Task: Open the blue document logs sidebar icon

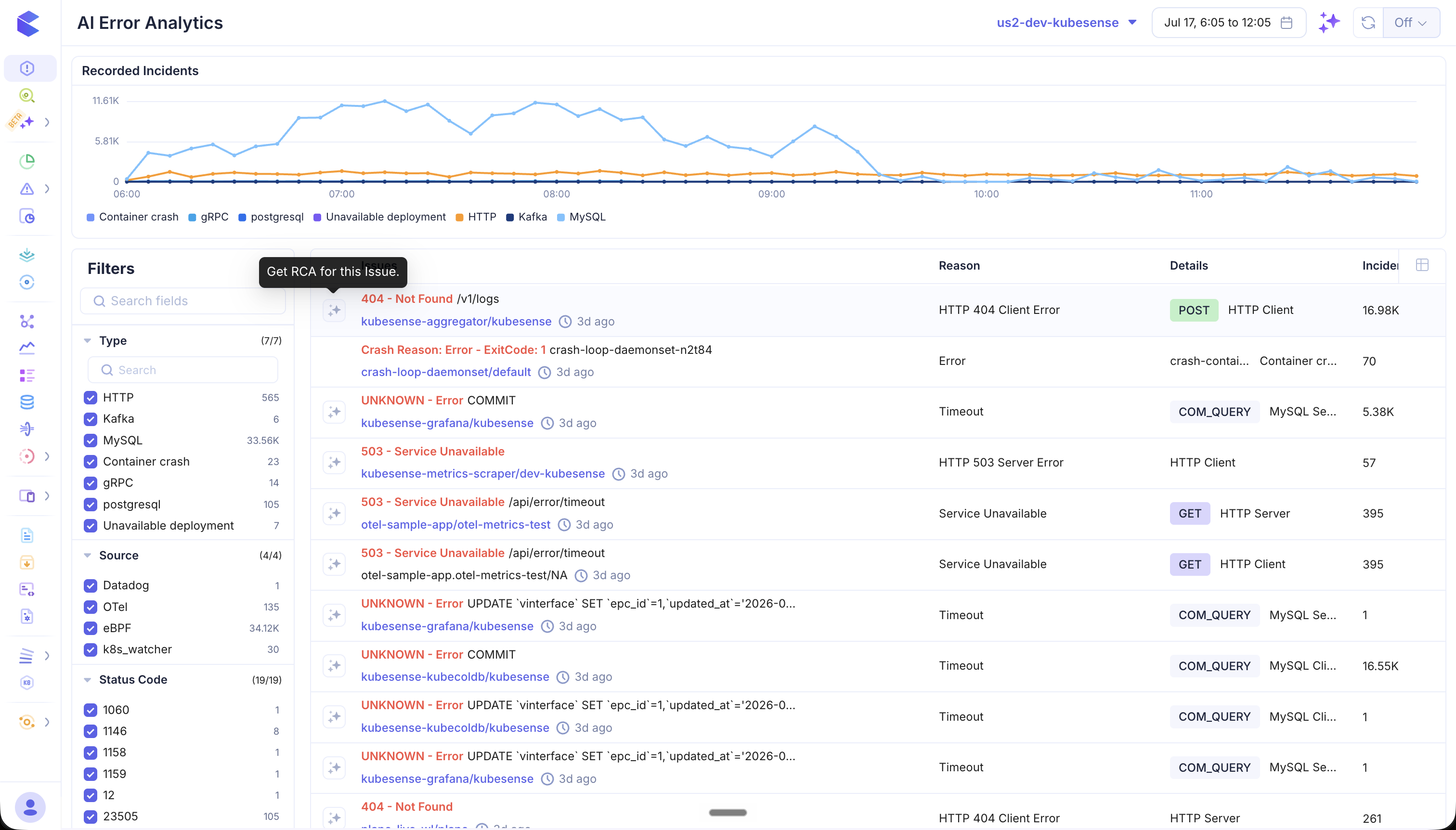Action: click(x=27, y=535)
